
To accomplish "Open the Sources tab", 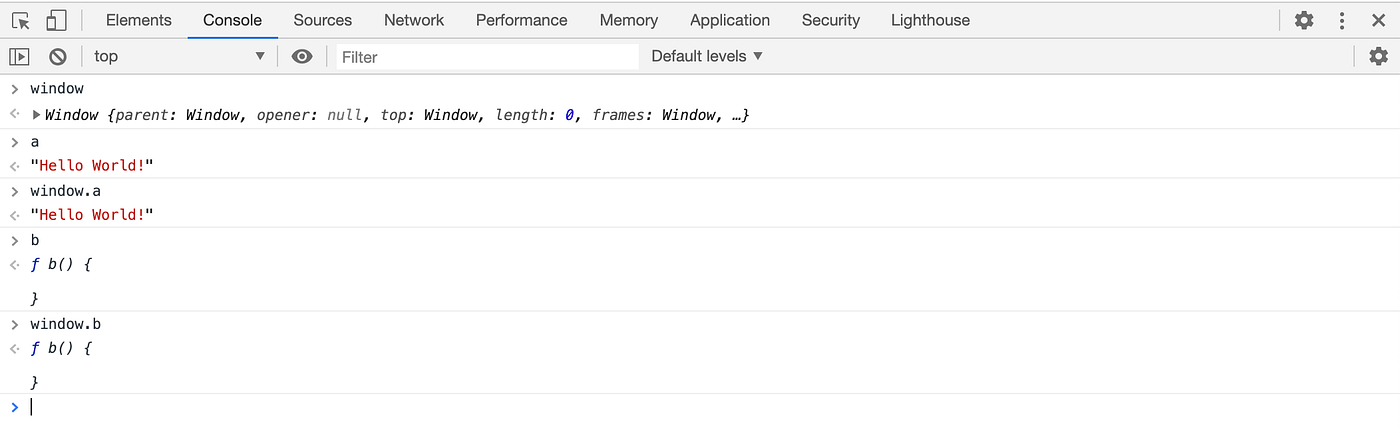I will pos(323,20).
